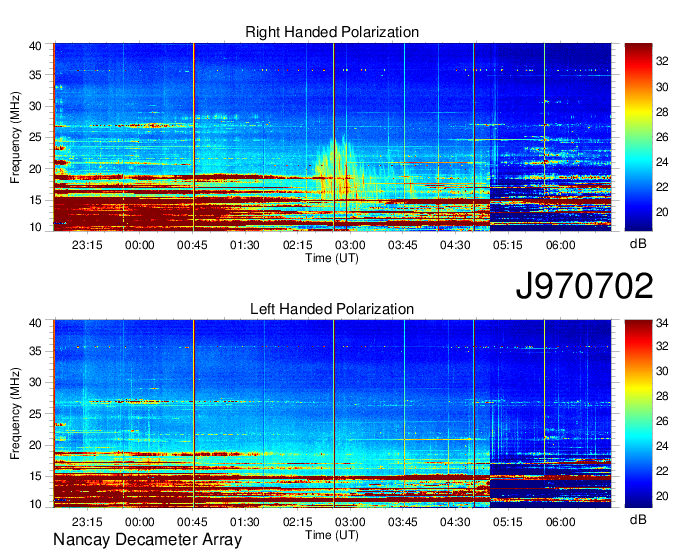Click the Right Handed plot's color bar
680x552 pixels.
[638, 137]
